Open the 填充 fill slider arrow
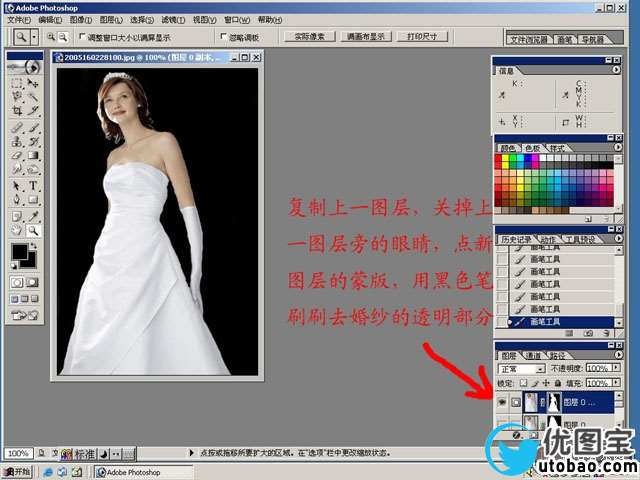Screen dimensions: 640x480 pos(616,383)
